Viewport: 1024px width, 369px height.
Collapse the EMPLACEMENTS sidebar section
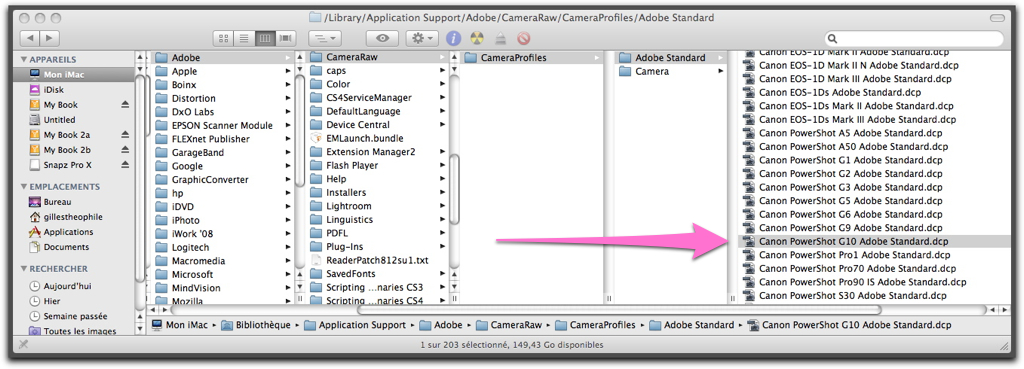click(24, 187)
